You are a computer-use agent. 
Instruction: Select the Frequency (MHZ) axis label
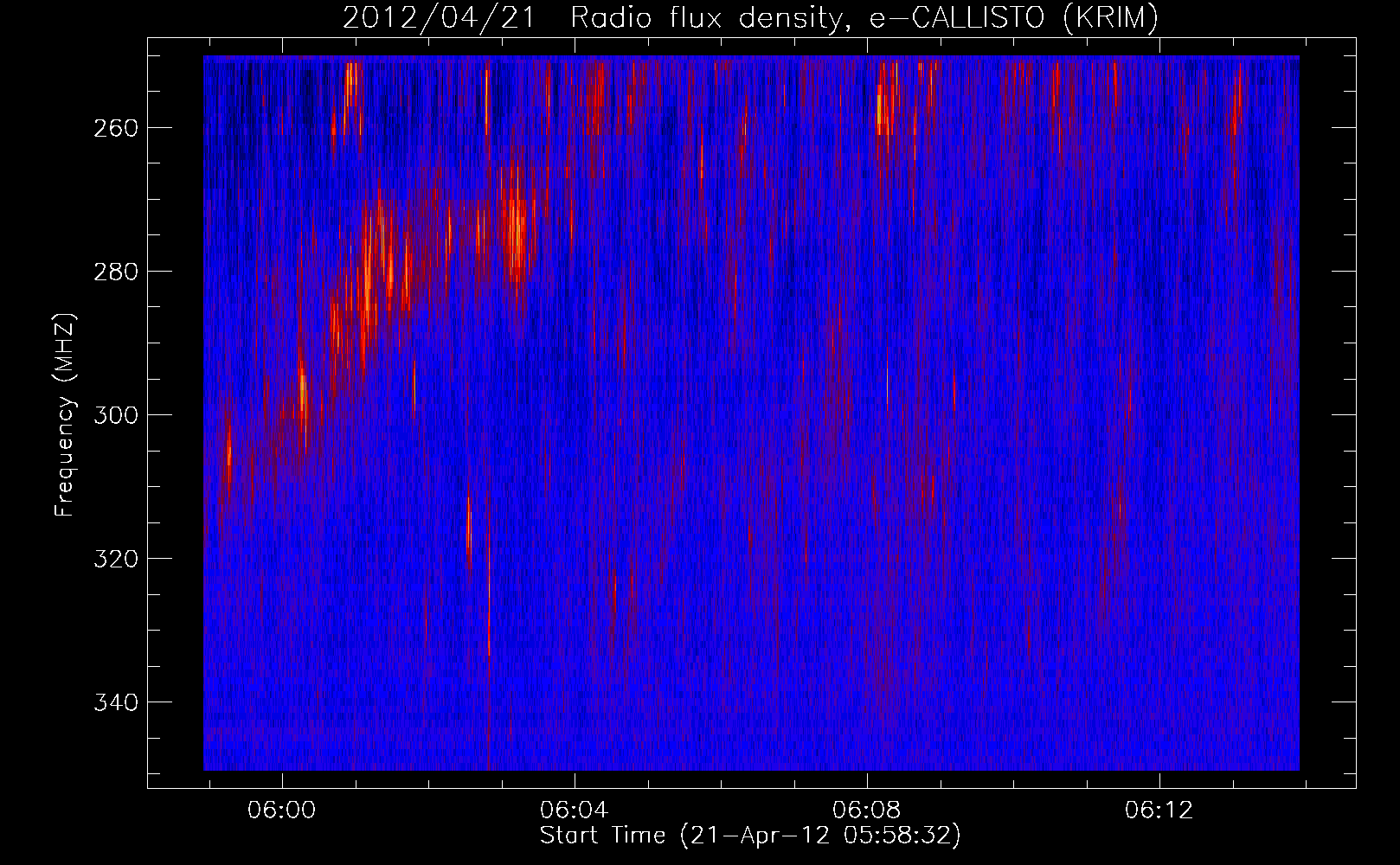65,415
